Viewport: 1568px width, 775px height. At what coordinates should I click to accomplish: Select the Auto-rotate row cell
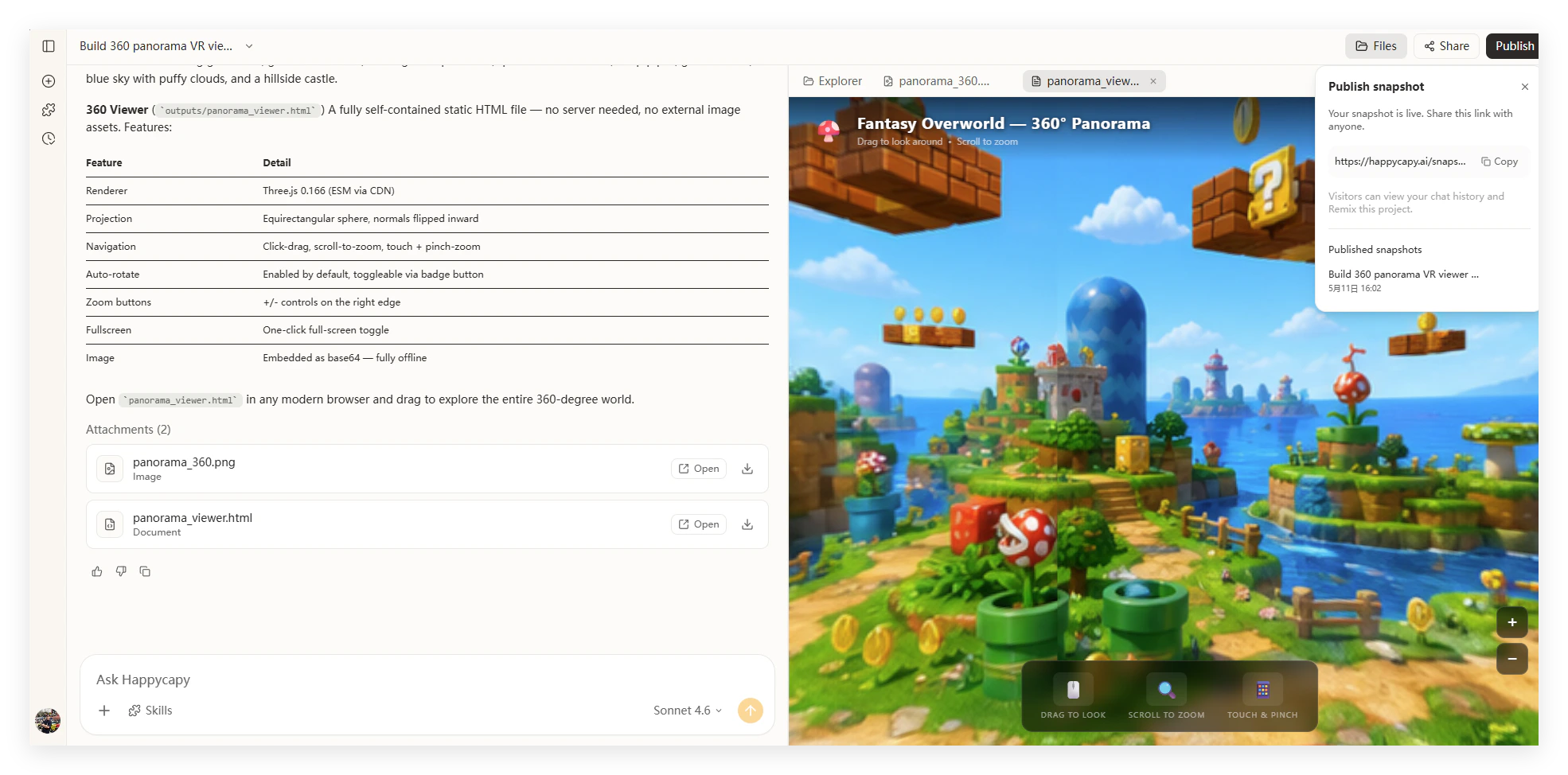click(x=112, y=275)
